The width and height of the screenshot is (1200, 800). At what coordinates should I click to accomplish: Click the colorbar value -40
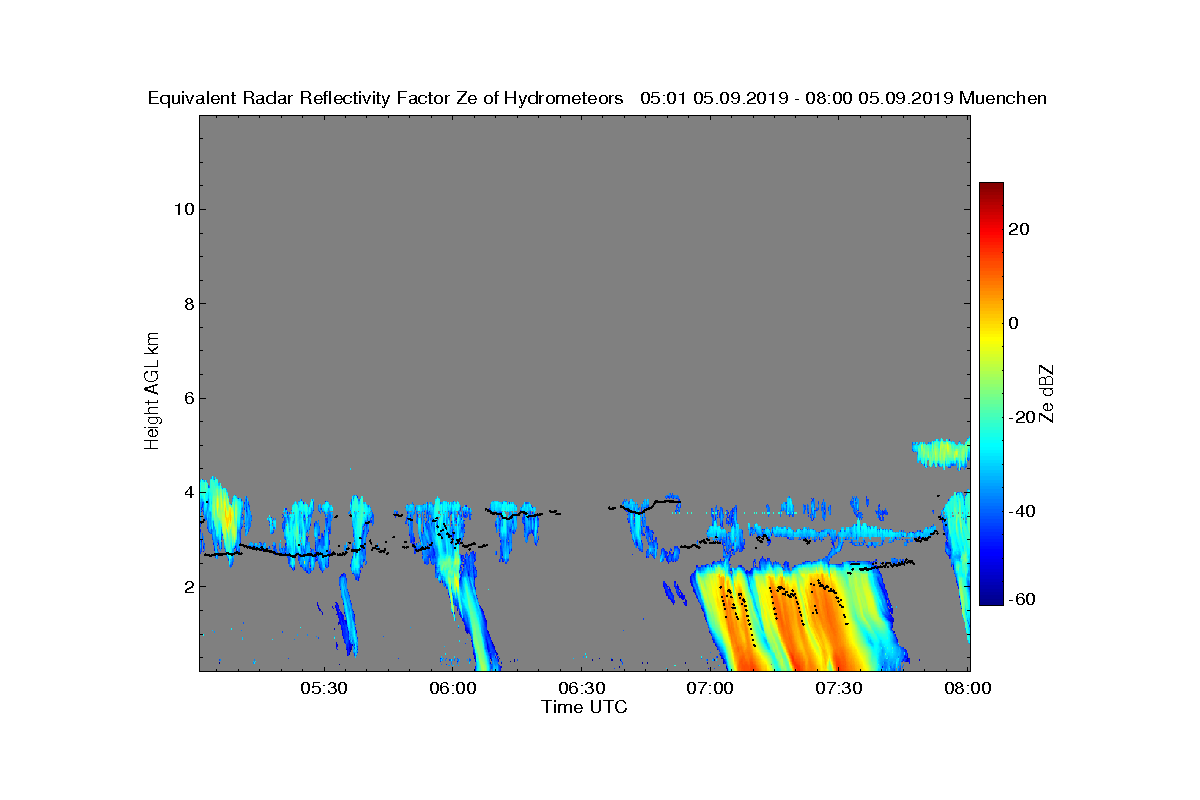click(x=1023, y=512)
